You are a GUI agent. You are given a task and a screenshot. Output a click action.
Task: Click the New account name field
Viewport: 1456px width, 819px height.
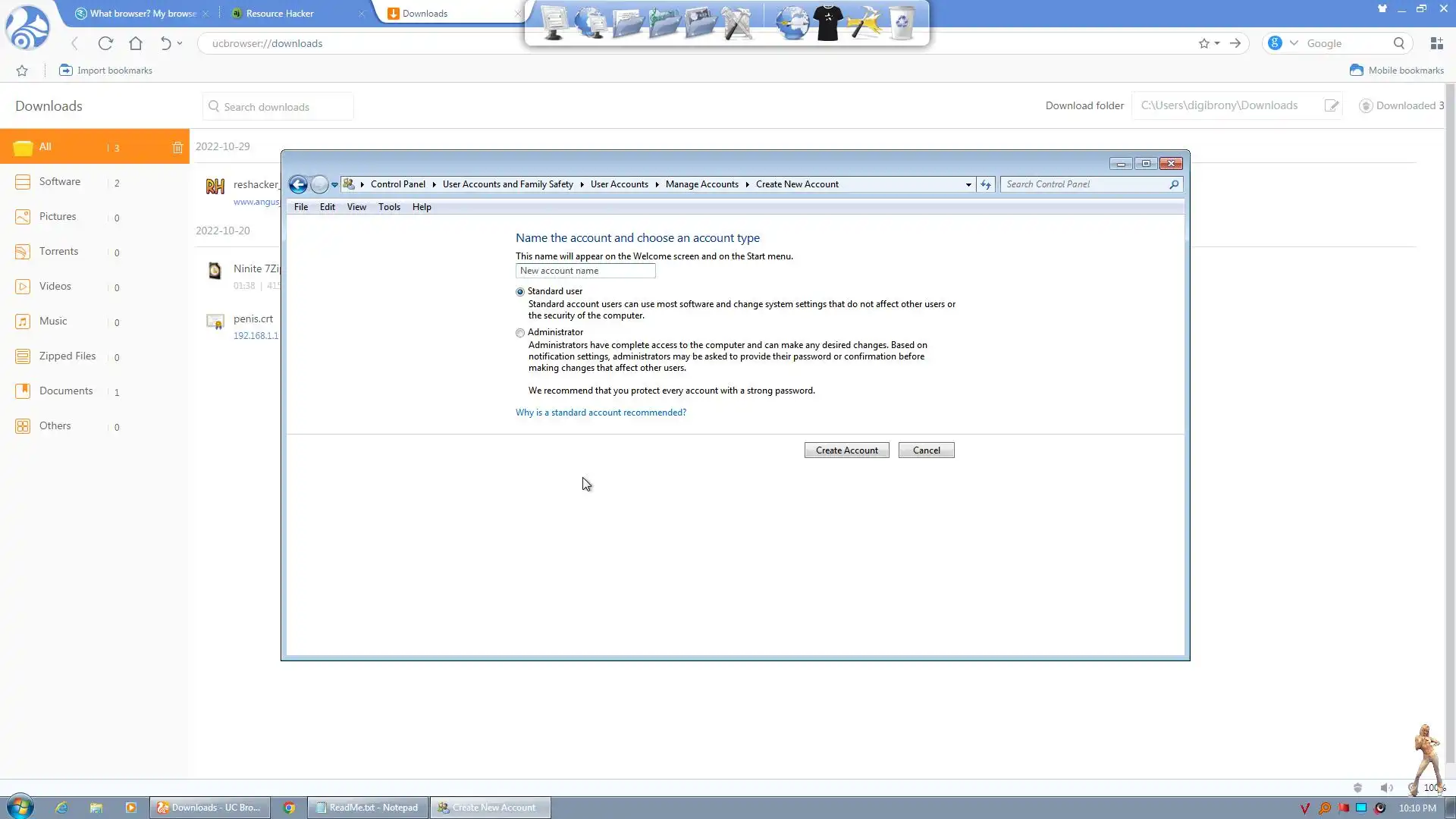[x=585, y=271]
